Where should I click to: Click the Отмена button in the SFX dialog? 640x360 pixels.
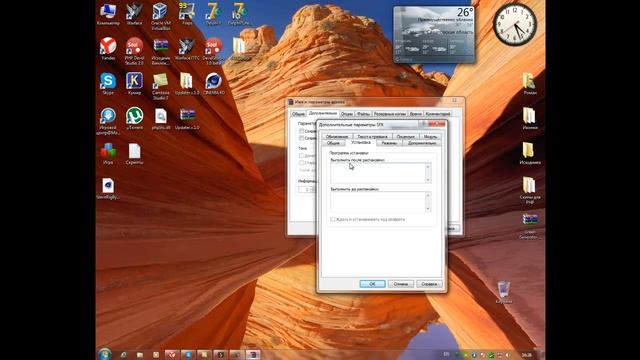pyautogui.click(x=400, y=284)
